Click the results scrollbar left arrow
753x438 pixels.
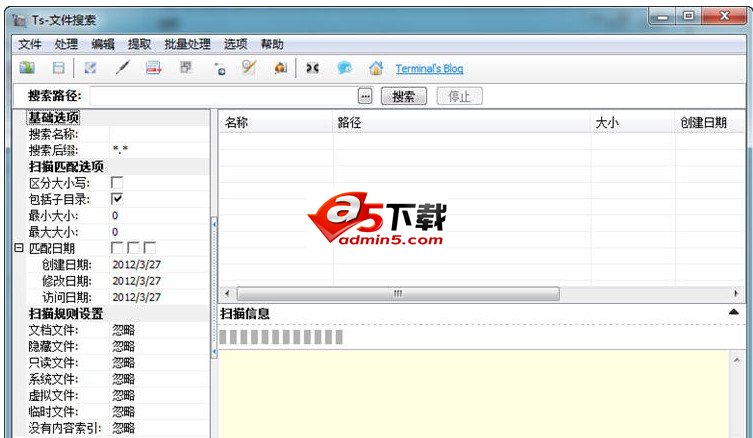pyautogui.click(x=227, y=293)
